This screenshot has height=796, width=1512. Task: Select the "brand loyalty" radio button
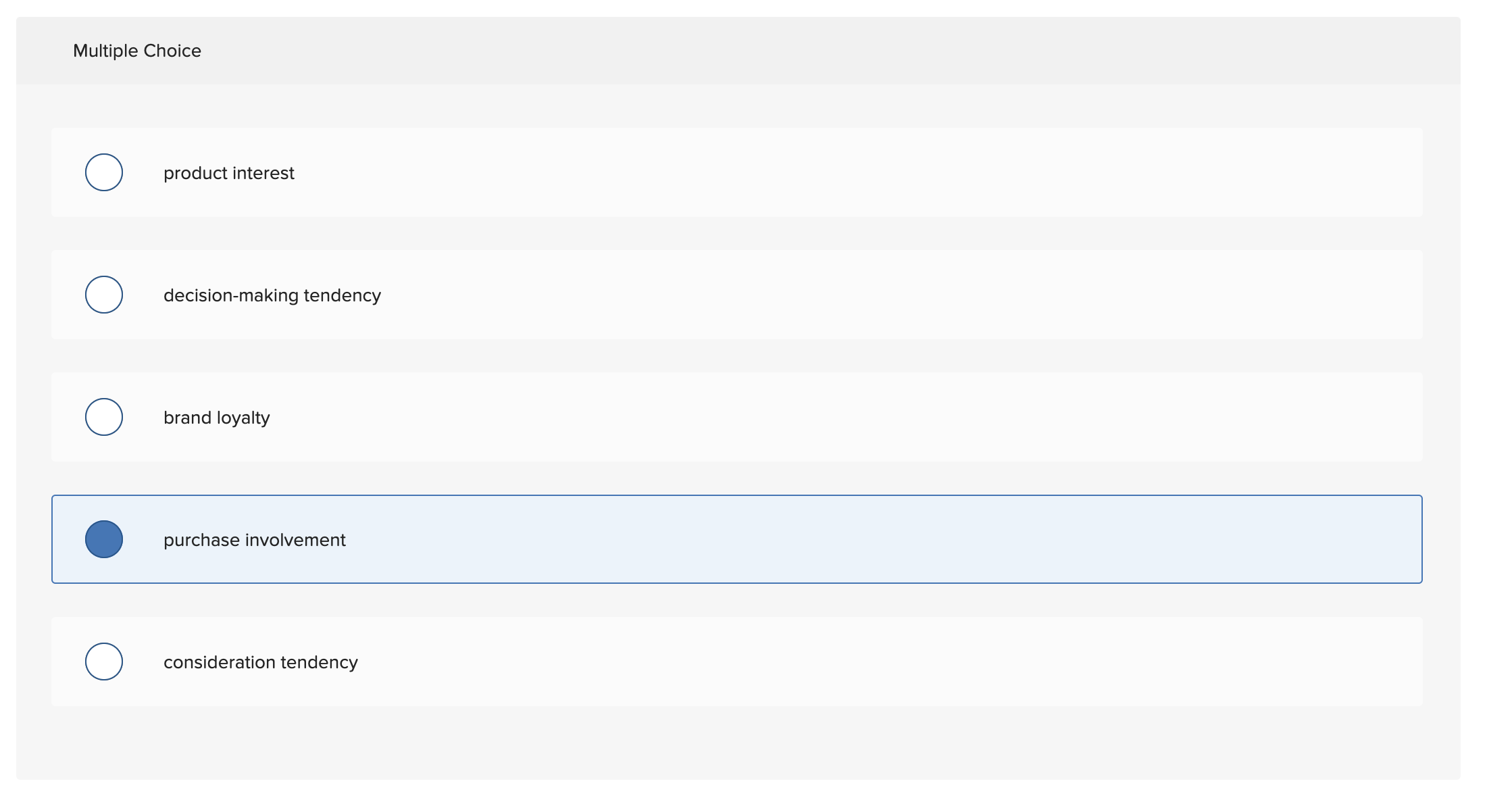[x=104, y=417]
